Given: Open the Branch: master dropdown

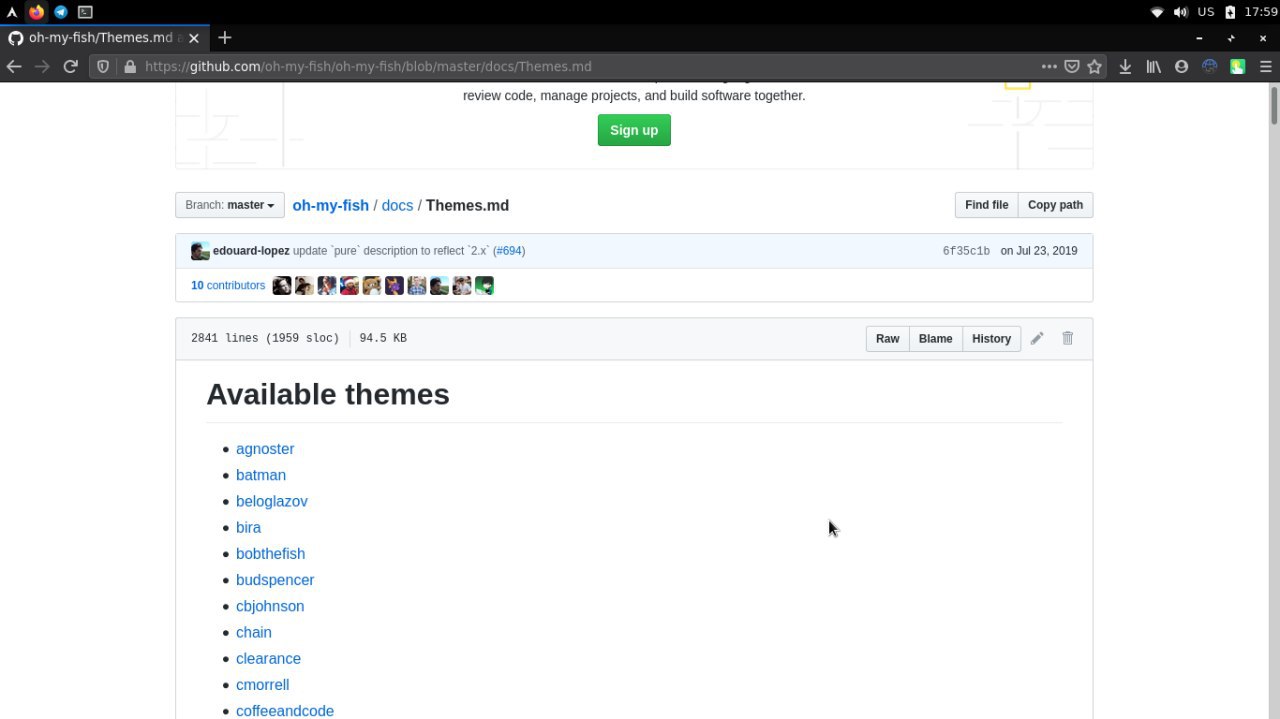Looking at the screenshot, I should 230,205.
